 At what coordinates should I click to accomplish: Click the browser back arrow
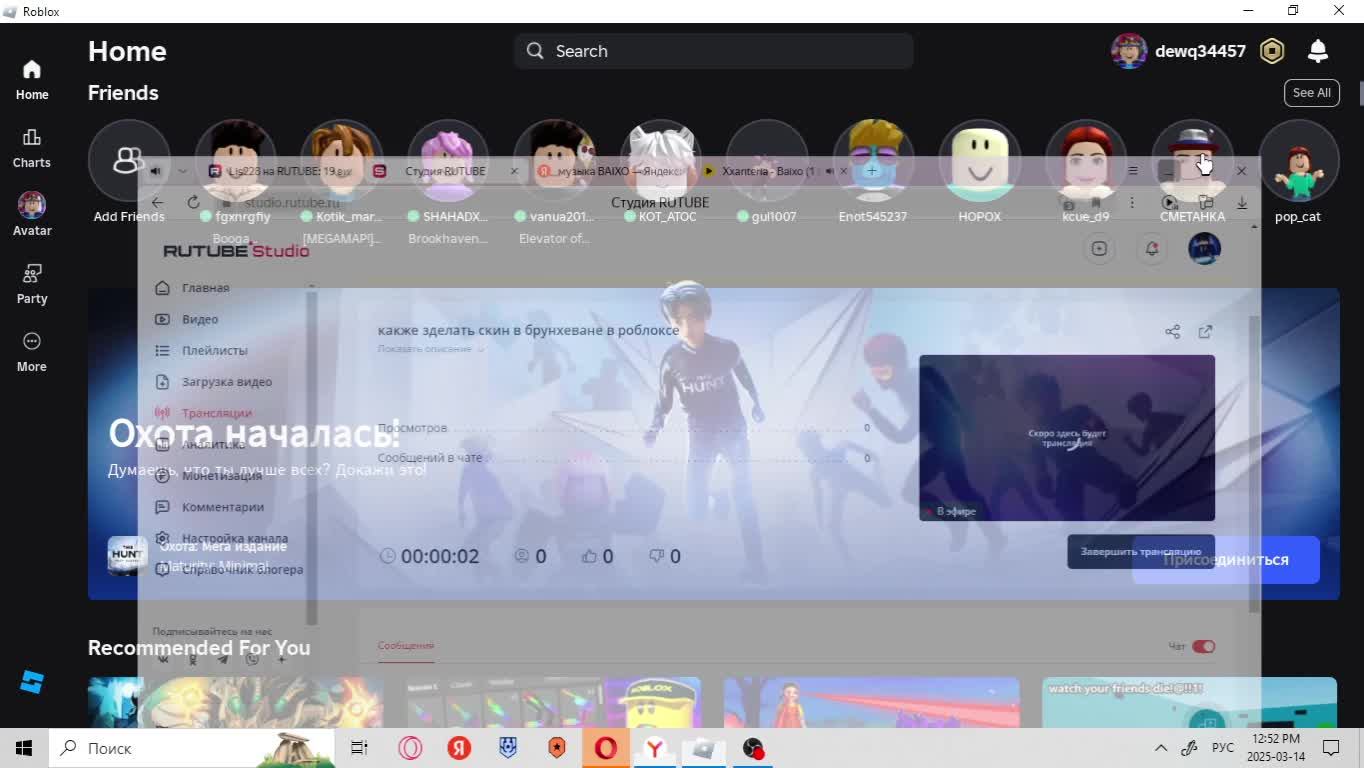tap(157, 202)
